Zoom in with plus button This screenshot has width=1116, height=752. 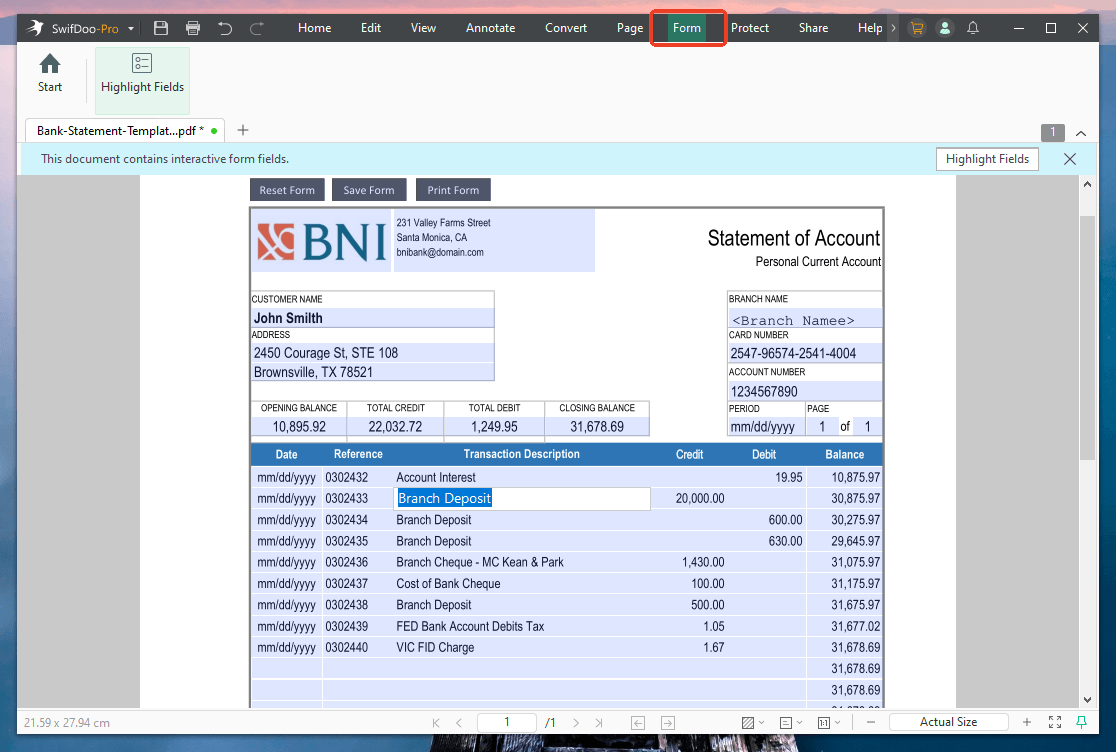click(x=1026, y=722)
